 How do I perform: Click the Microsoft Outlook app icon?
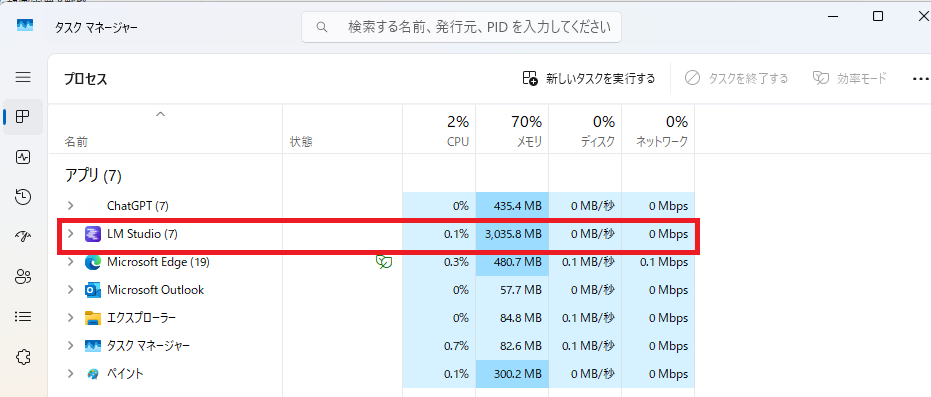click(x=93, y=290)
